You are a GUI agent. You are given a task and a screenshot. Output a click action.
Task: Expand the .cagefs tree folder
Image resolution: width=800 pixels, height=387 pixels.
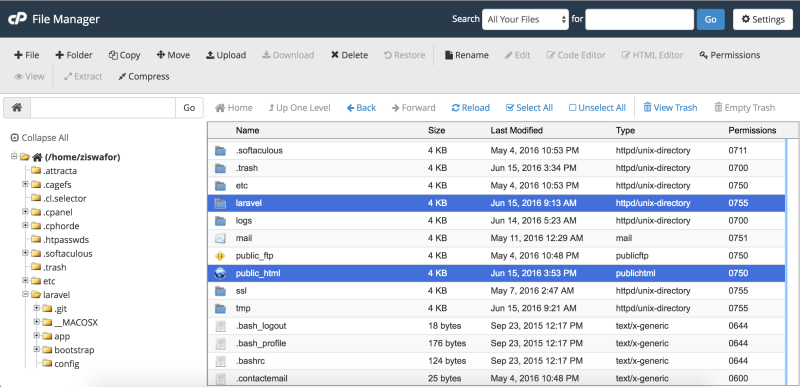pyautogui.click(x=25, y=184)
